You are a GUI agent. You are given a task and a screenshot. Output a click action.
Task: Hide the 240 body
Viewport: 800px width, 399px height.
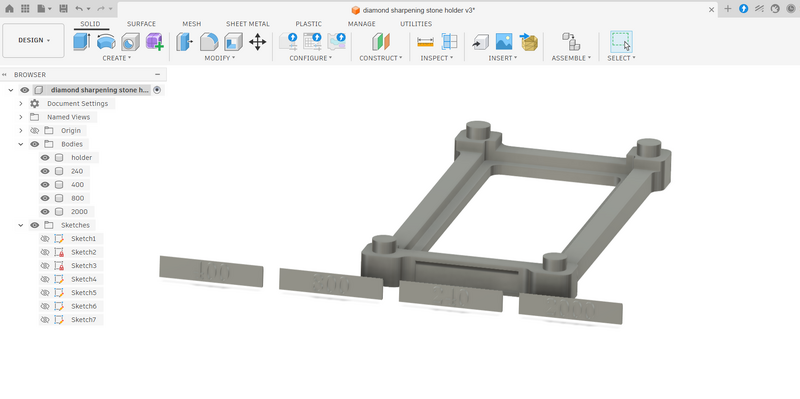[x=45, y=171]
